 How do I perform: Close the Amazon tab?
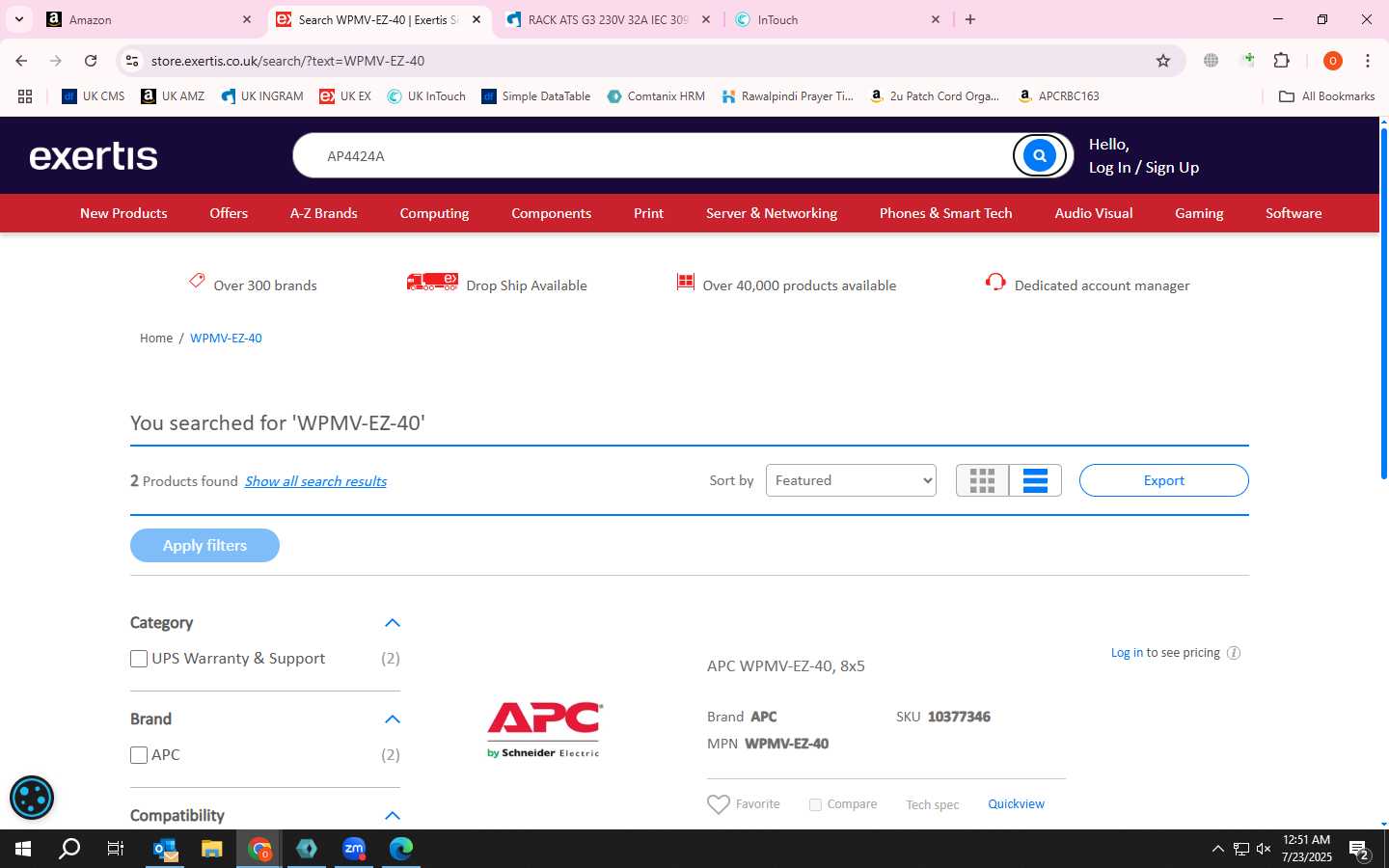(x=246, y=19)
